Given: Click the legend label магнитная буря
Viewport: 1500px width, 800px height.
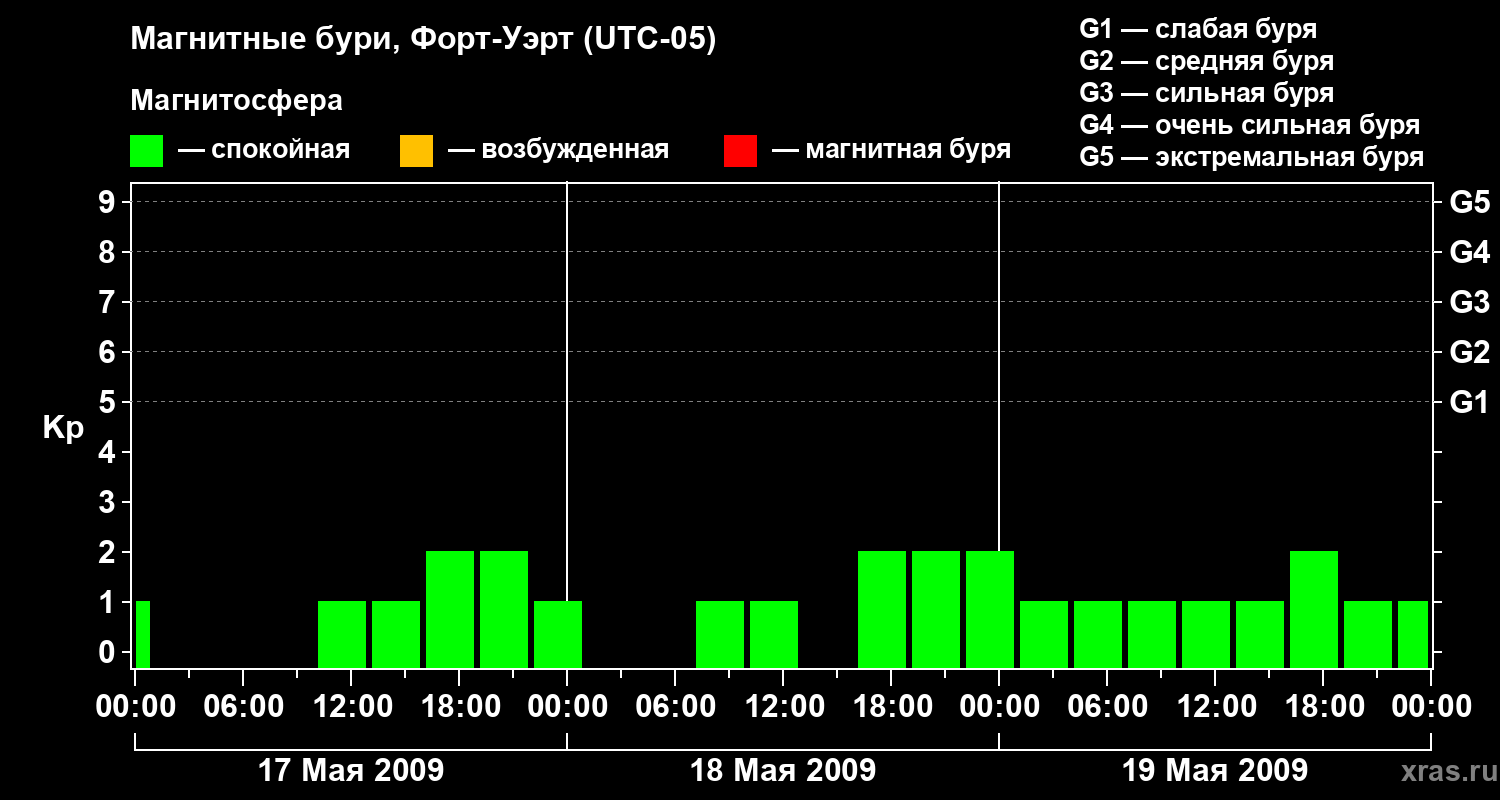Looking at the screenshot, I should pyautogui.click(x=908, y=151).
